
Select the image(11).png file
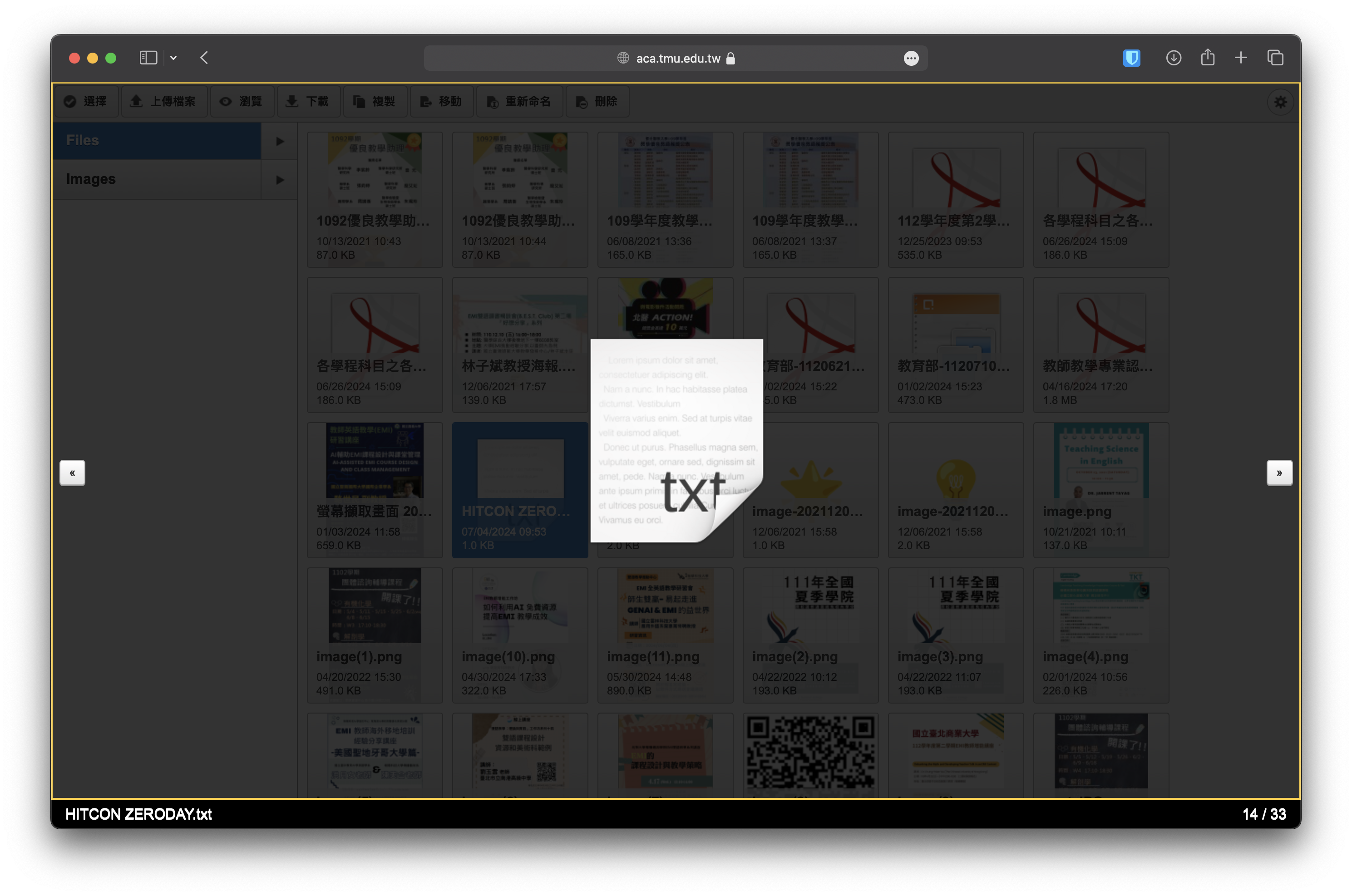point(665,635)
